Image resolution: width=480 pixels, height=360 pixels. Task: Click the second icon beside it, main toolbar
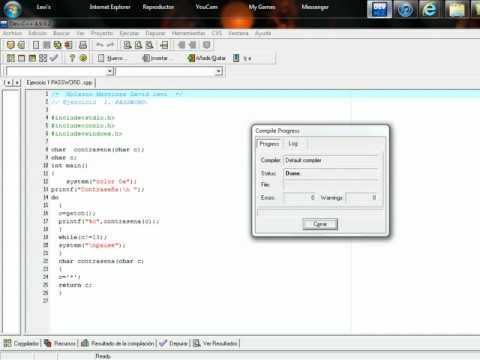click(21, 45)
